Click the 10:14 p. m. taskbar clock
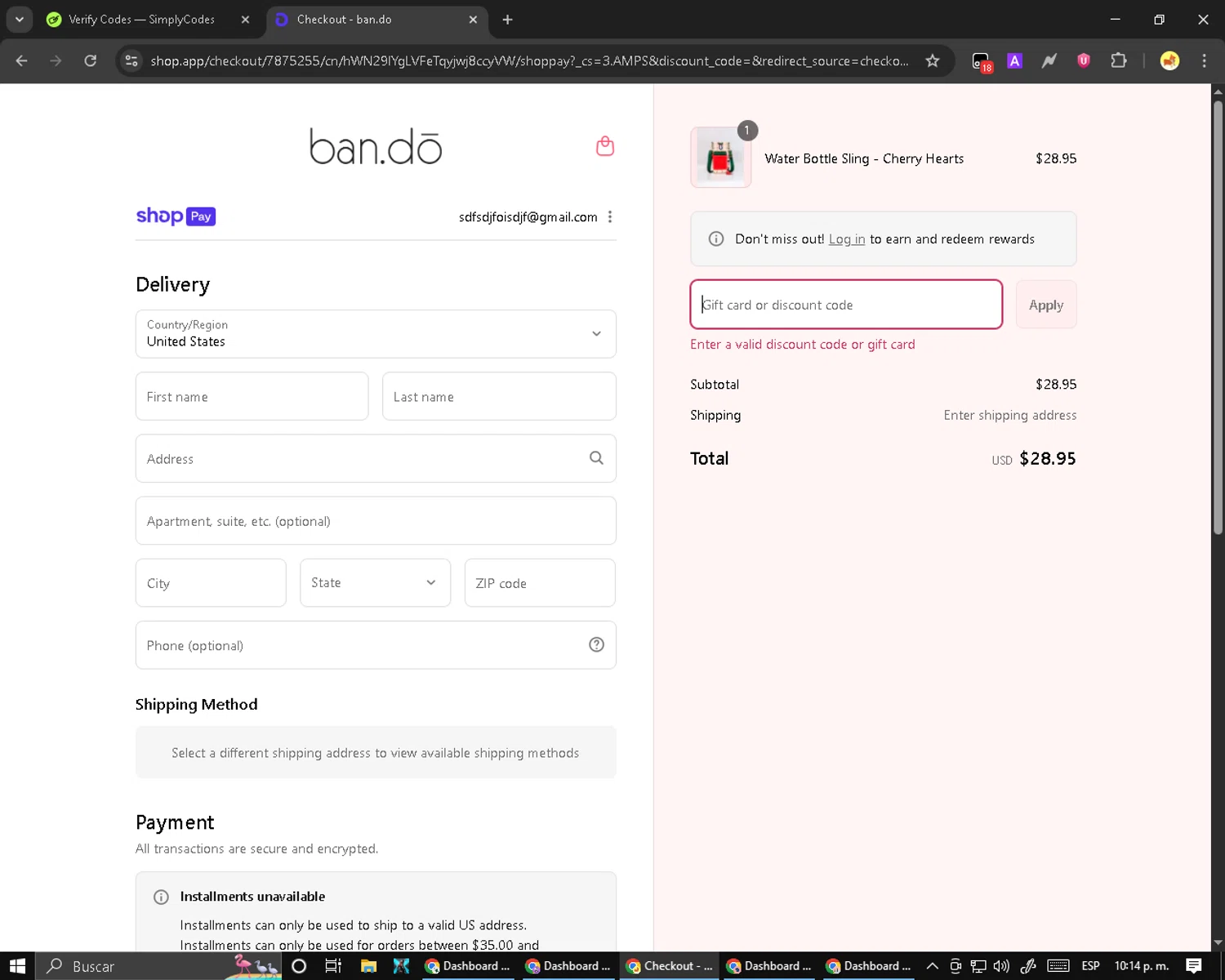This screenshot has height=980, width=1225. point(1141,966)
